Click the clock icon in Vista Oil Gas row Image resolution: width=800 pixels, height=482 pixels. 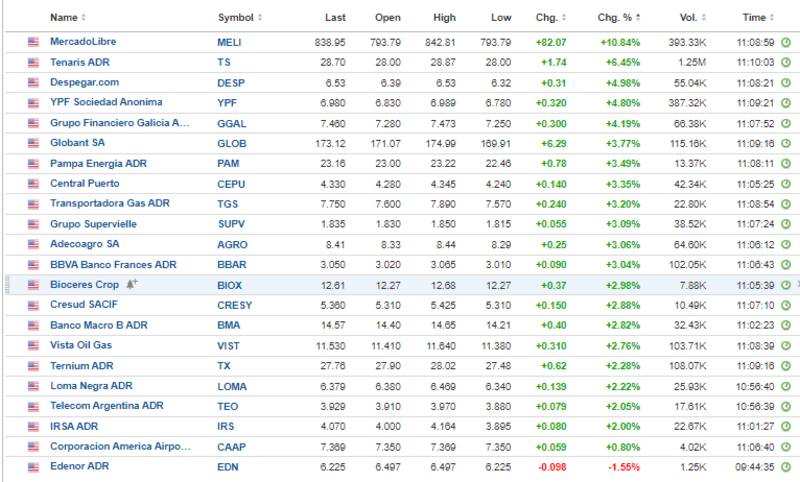click(x=785, y=345)
